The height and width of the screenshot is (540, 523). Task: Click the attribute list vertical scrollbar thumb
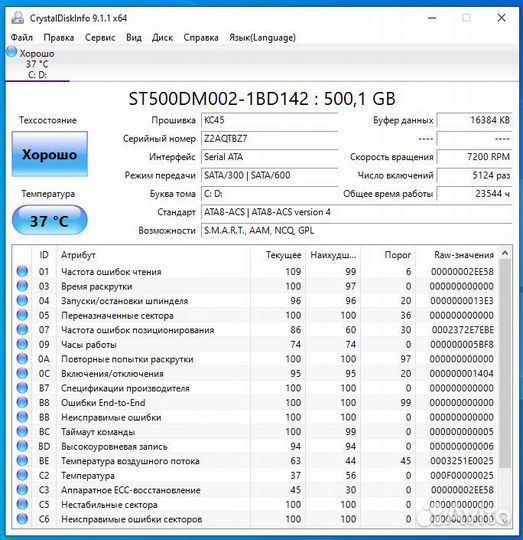coord(505,363)
